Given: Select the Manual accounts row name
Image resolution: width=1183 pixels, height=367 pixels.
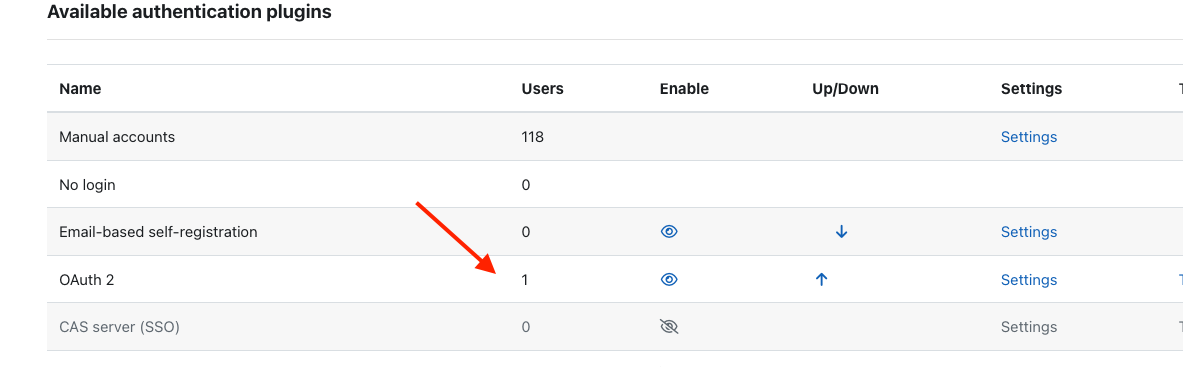Looking at the screenshot, I should tap(117, 137).
